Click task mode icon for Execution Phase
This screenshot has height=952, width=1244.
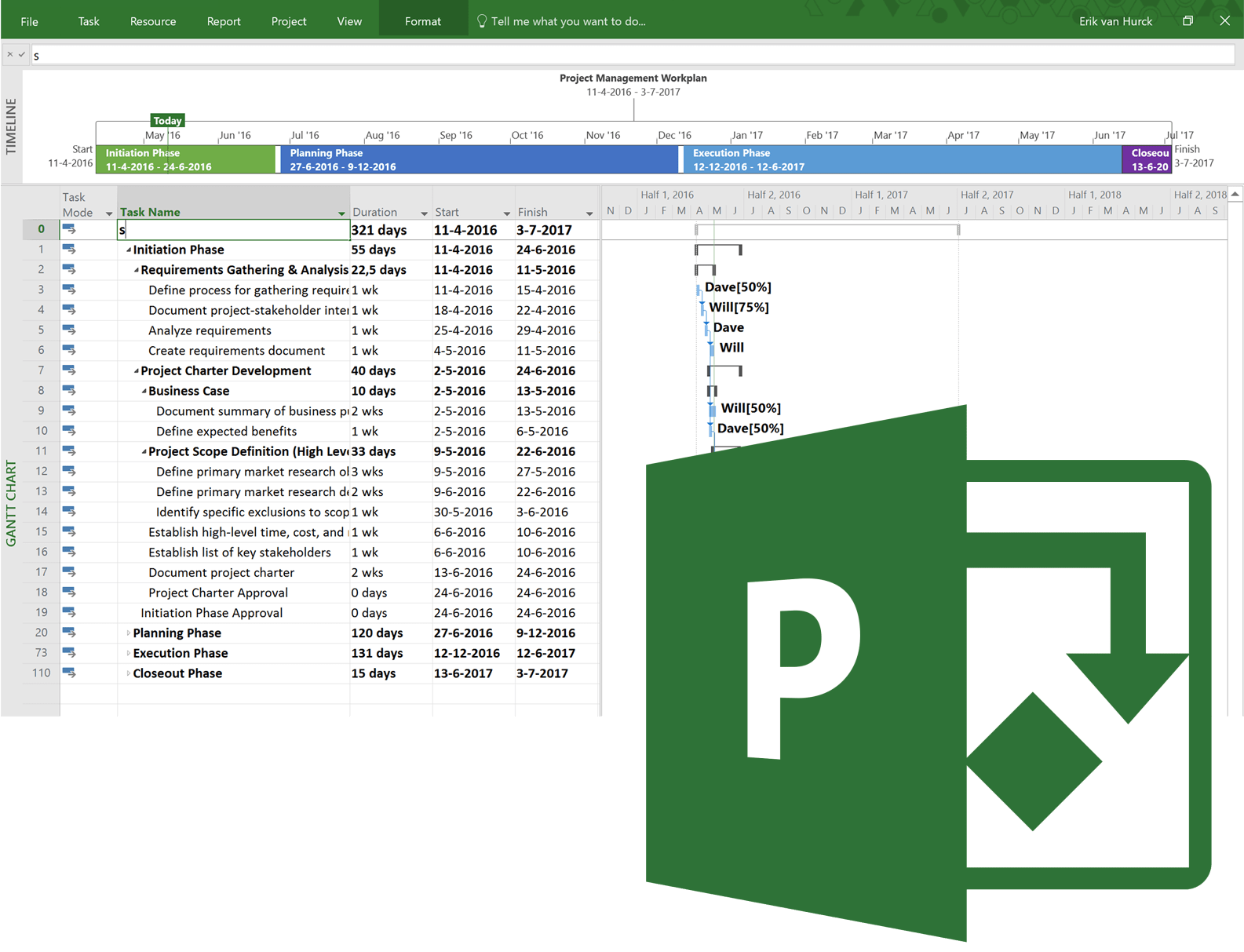coord(69,653)
